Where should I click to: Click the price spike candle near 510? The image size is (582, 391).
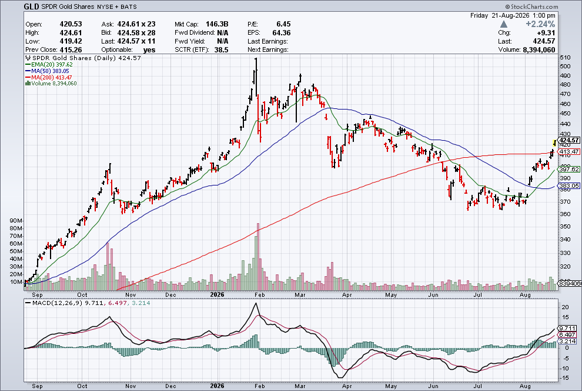tap(255, 77)
